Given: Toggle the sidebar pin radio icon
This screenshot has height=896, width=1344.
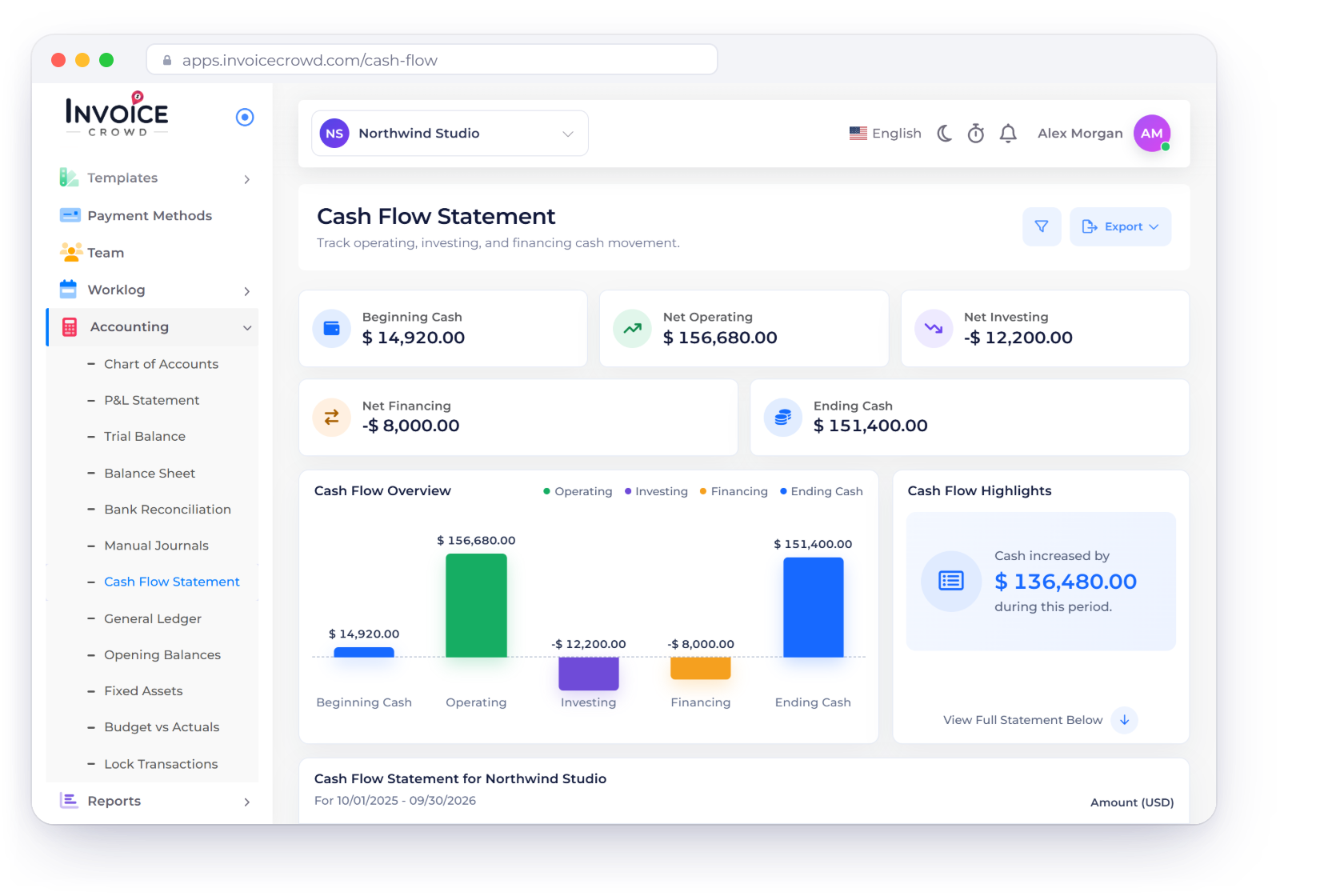Looking at the screenshot, I should click(x=245, y=118).
